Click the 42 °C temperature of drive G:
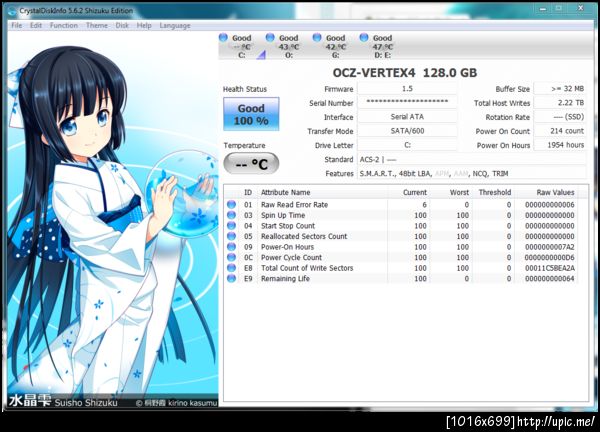600x432 pixels. 336,47
